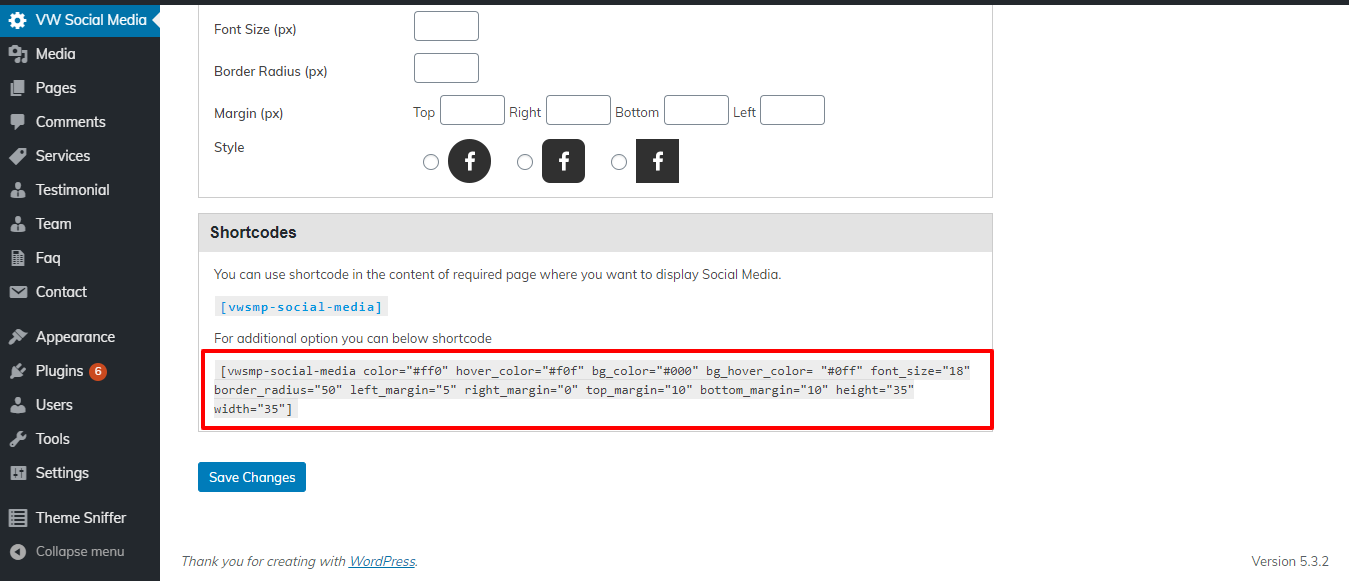The height and width of the screenshot is (581, 1349).
Task: Select the square Facebook icon style
Action: [619, 162]
